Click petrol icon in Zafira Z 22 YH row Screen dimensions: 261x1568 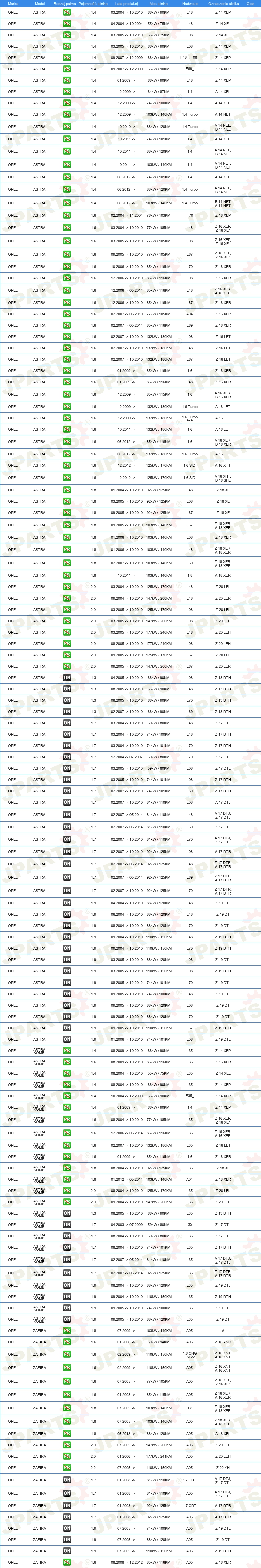[67, 1468]
